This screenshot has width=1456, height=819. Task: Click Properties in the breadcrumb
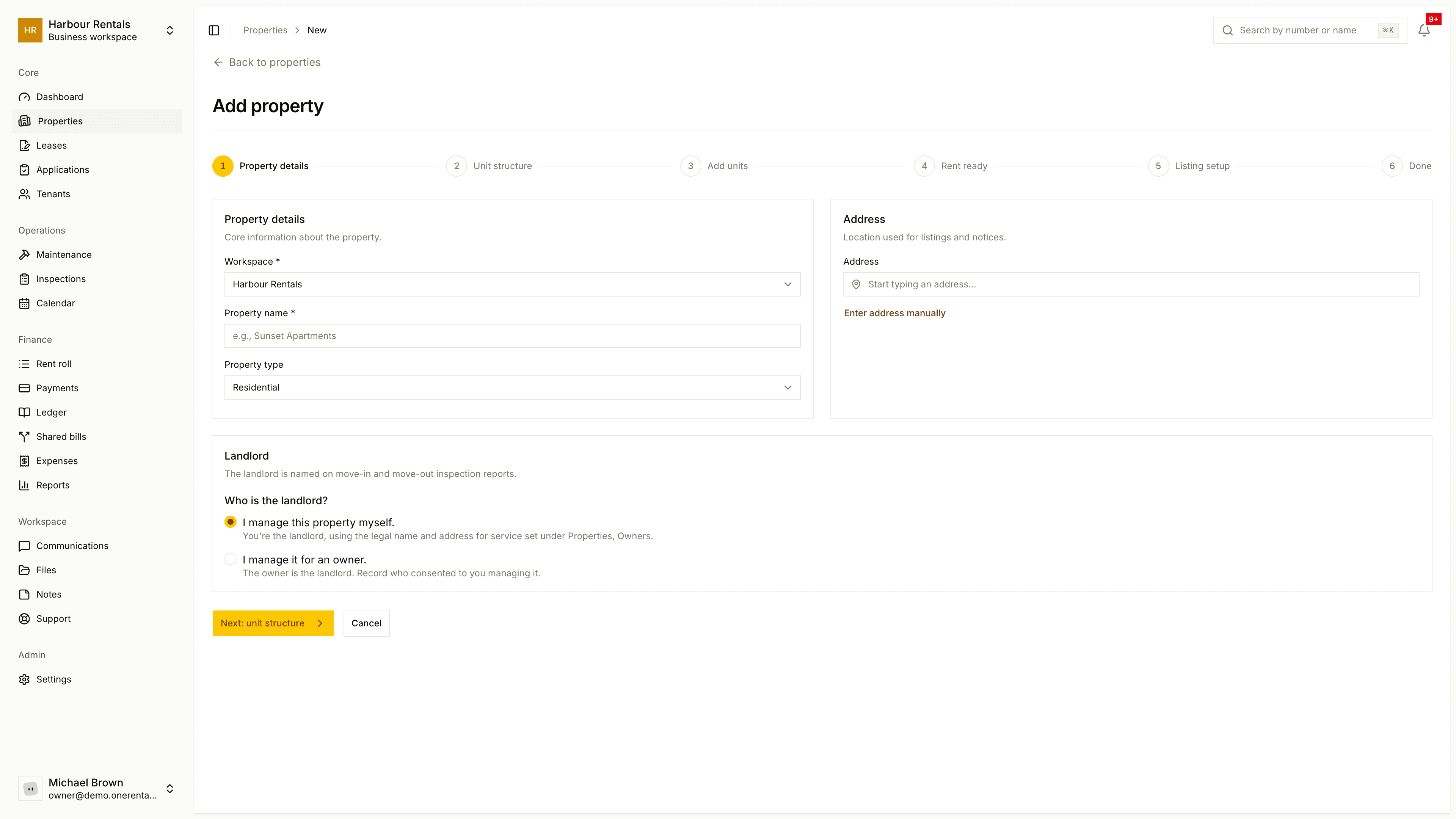tap(265, 30)
